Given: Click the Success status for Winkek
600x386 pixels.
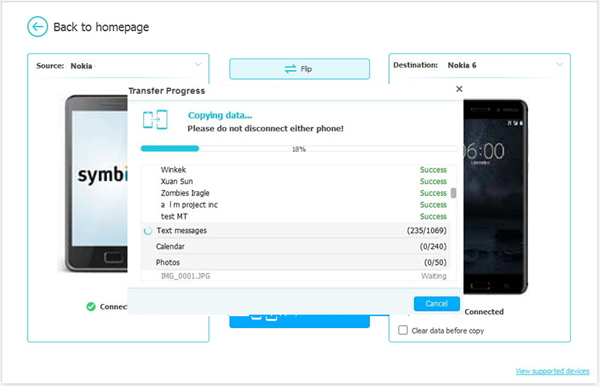Looking at the screenshot, I should [x=433, y=170].
